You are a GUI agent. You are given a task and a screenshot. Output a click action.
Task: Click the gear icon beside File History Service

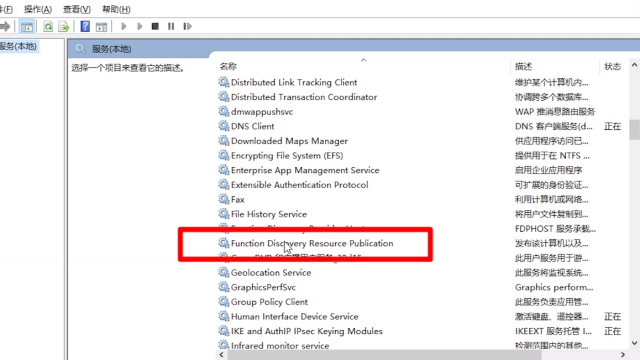click(224, 213)
